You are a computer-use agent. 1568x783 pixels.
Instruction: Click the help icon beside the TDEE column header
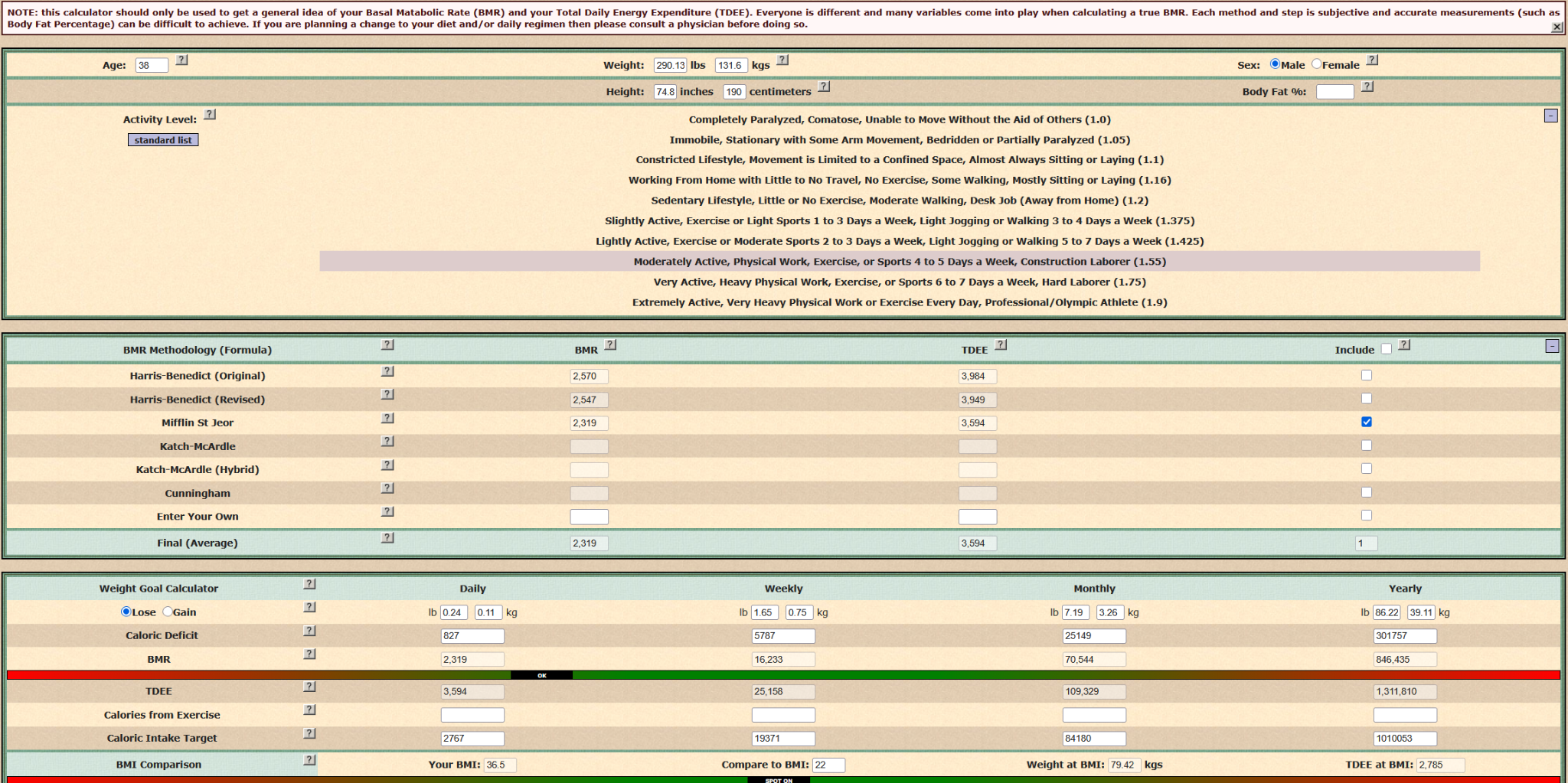coord(1001,344)
